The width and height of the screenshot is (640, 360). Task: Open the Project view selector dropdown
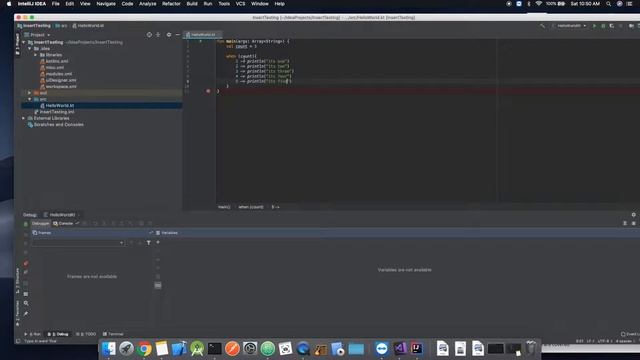37,35
